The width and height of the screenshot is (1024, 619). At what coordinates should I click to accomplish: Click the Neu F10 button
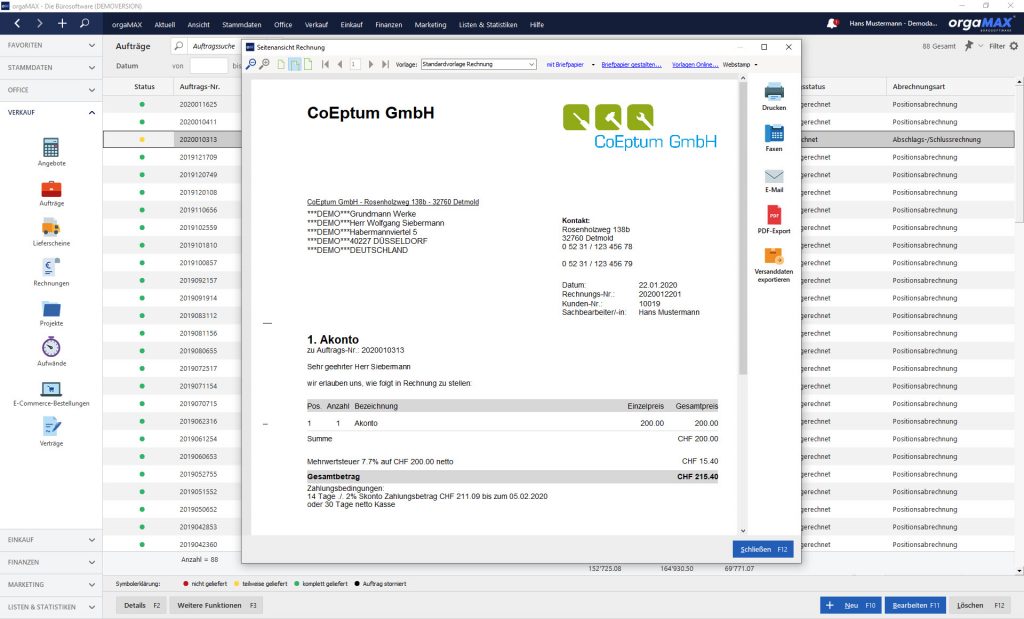tap(850, 605)
